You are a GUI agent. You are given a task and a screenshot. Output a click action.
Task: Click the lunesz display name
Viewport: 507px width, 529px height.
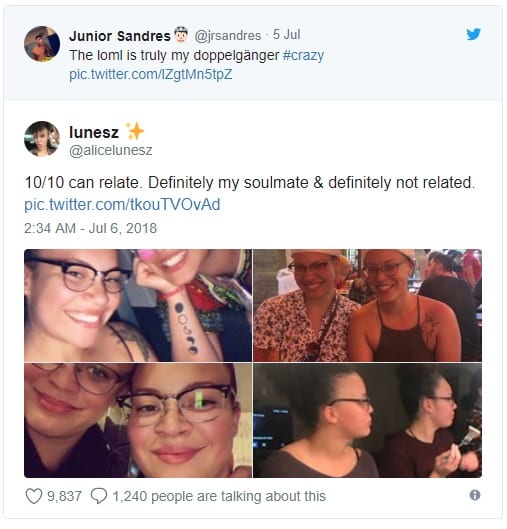(94, 132)
